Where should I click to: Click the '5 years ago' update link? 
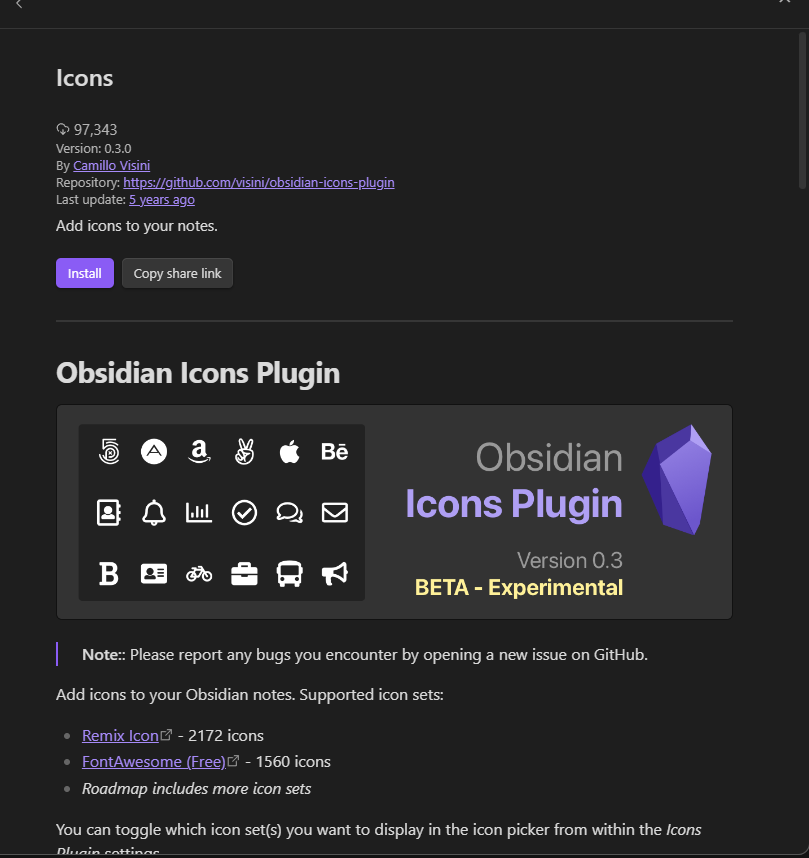[x=162, y=199]
